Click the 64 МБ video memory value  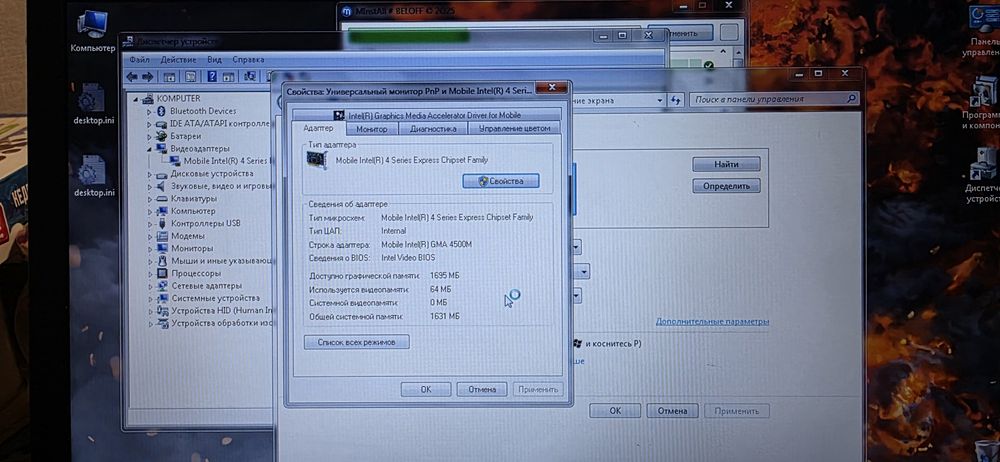(x=441, y=290)
